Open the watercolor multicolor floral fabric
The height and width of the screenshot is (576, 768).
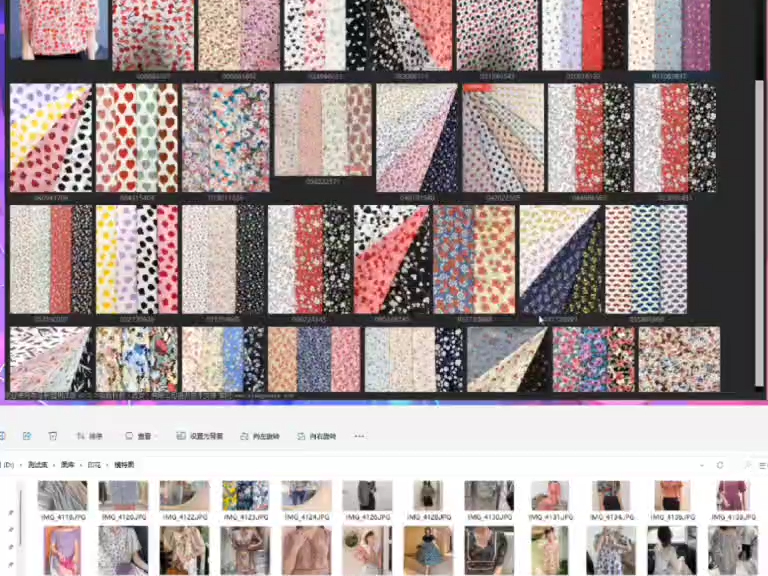click(x=225, y=138)
